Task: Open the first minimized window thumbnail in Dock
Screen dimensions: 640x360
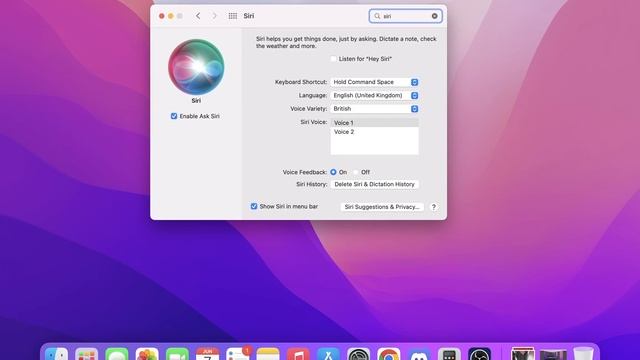Action: coord(523,354)
